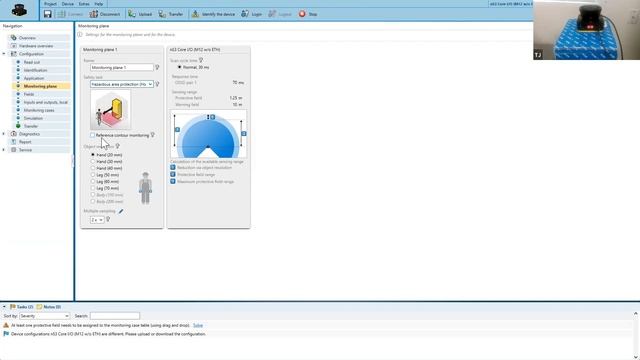
Task: Select Hand (30 mm) resolution
Action: pyautogui.click(x=93, y=162)
